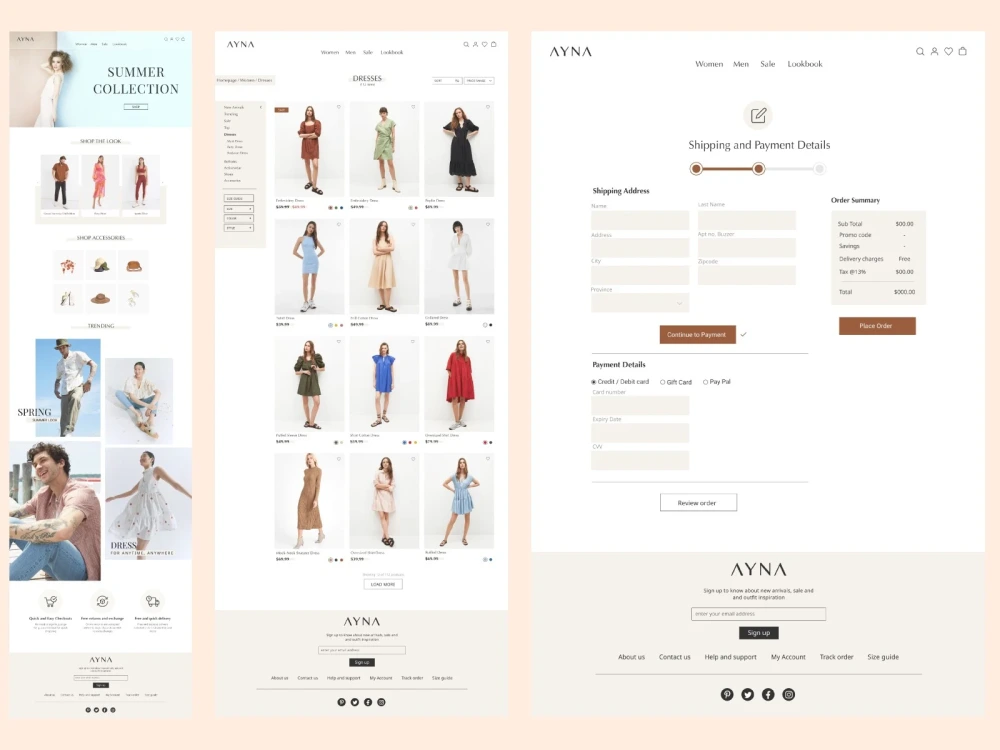This screenshot has width=1000, height=750.
Task: Collapse the New Arrivals chevron in the Dresses sidebar
Action: 261,107
